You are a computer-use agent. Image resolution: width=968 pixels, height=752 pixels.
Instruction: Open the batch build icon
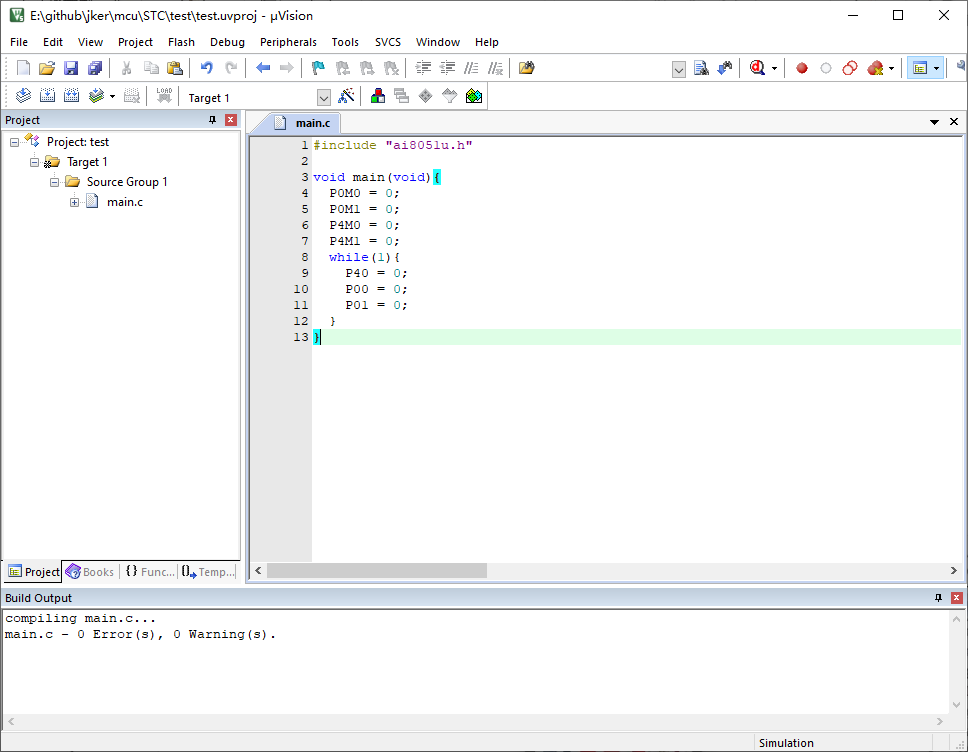tap(96, 96)
